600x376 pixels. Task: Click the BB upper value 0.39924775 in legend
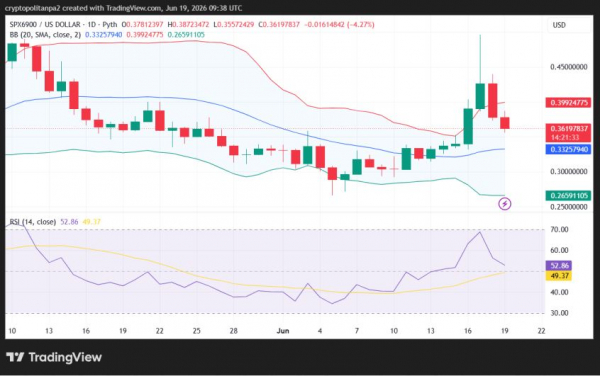pos(145,35)
